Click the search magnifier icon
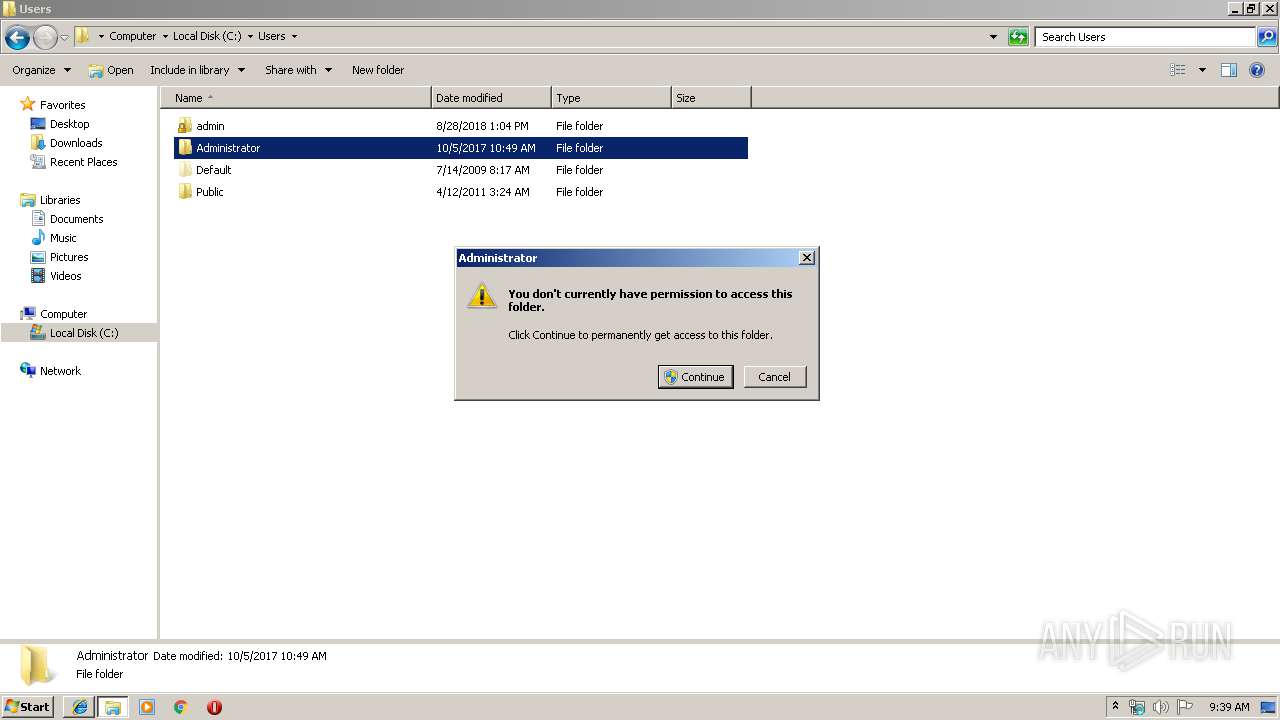Screen dimensions: 1280x720 (x=1266, y=37)
